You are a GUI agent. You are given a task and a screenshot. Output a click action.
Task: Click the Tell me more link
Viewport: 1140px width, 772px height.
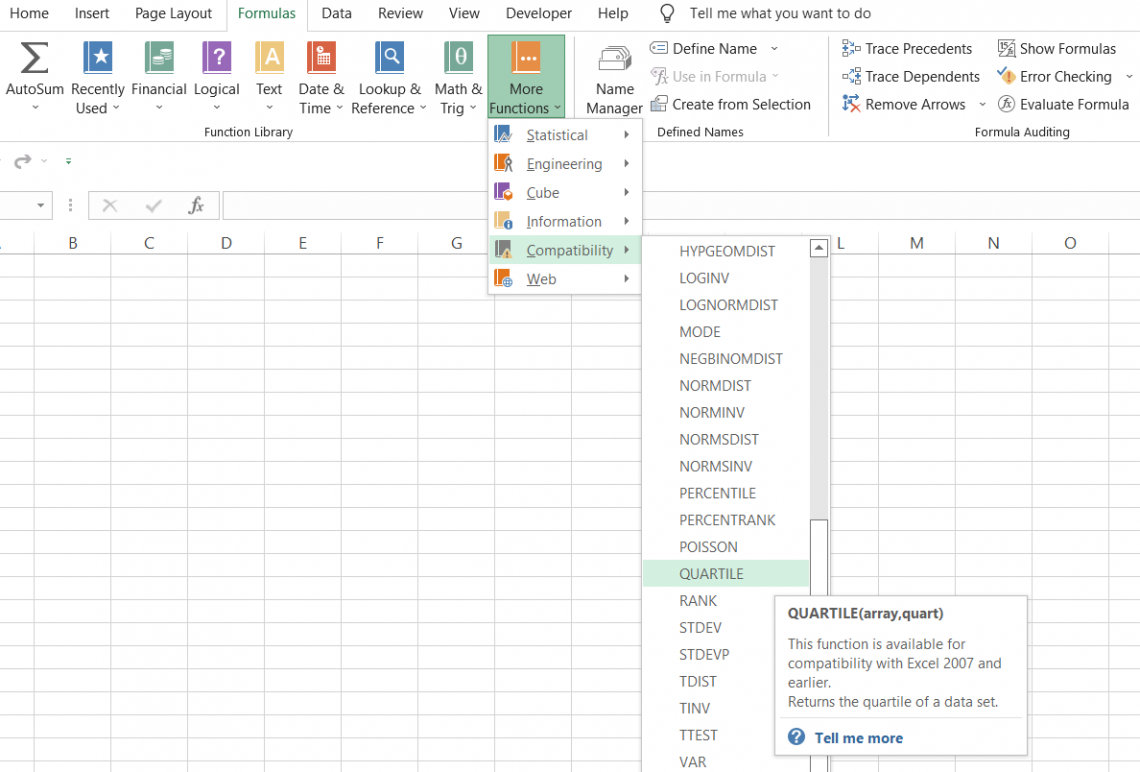click(858, 738)
